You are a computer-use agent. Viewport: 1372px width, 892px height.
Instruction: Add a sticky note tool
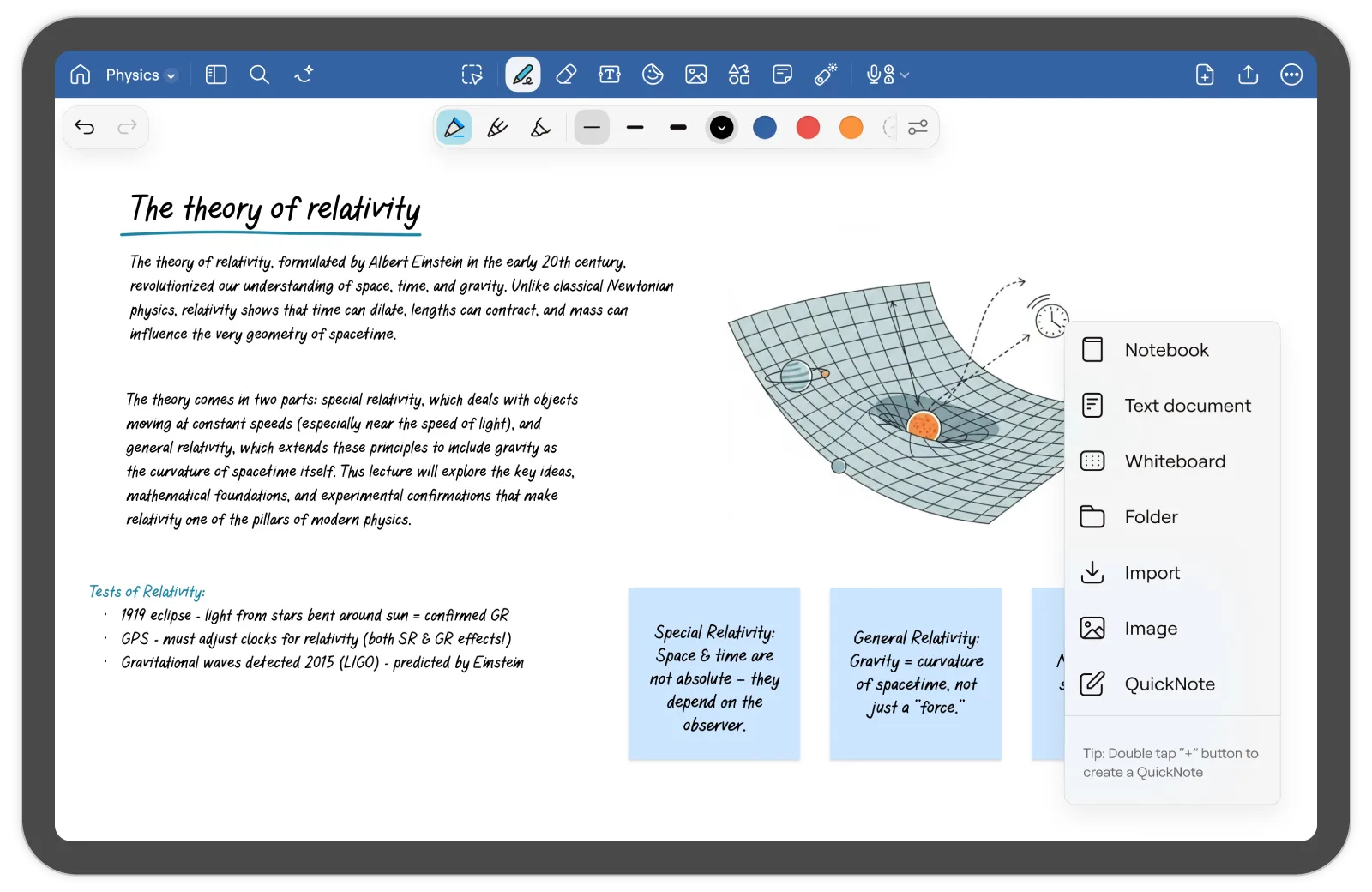pos(782,75)
